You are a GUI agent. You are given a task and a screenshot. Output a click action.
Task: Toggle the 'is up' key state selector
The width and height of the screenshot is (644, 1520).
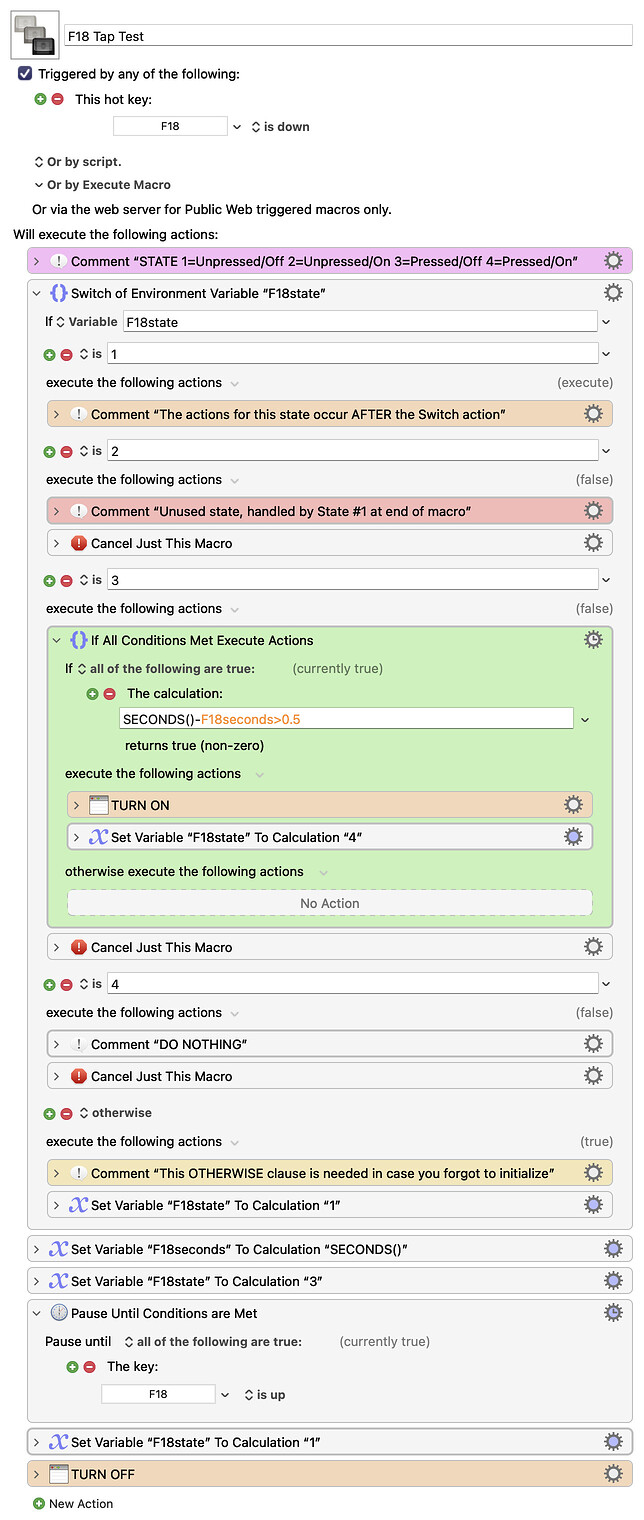click(x=264, y=1395)
